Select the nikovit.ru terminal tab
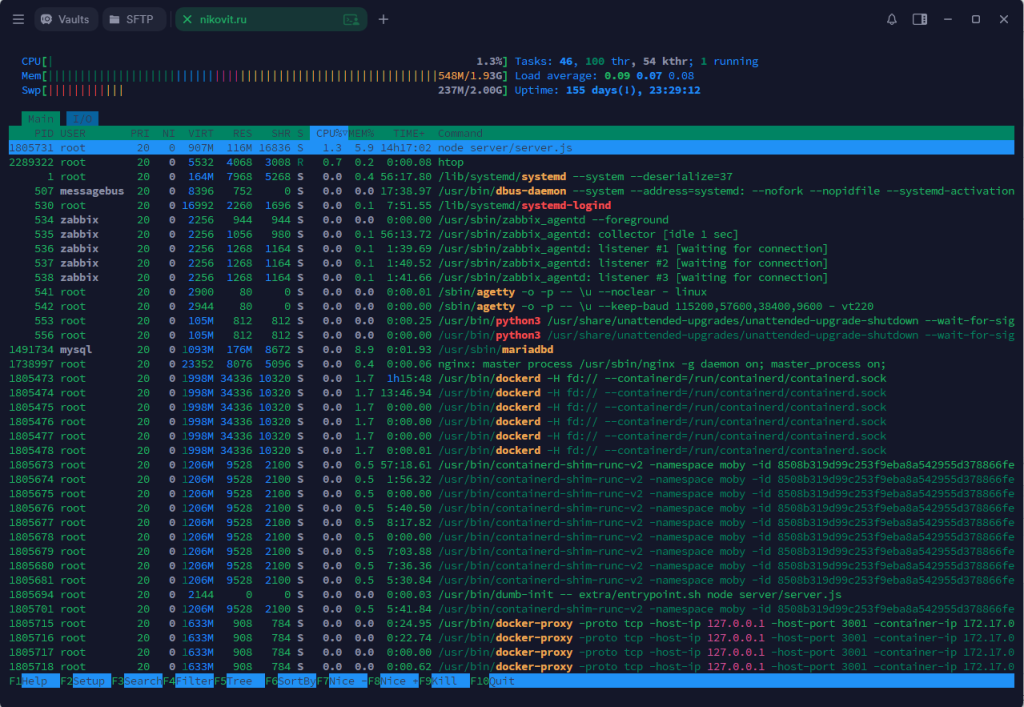Screen dimensions: 1024x707 [271, 20]
